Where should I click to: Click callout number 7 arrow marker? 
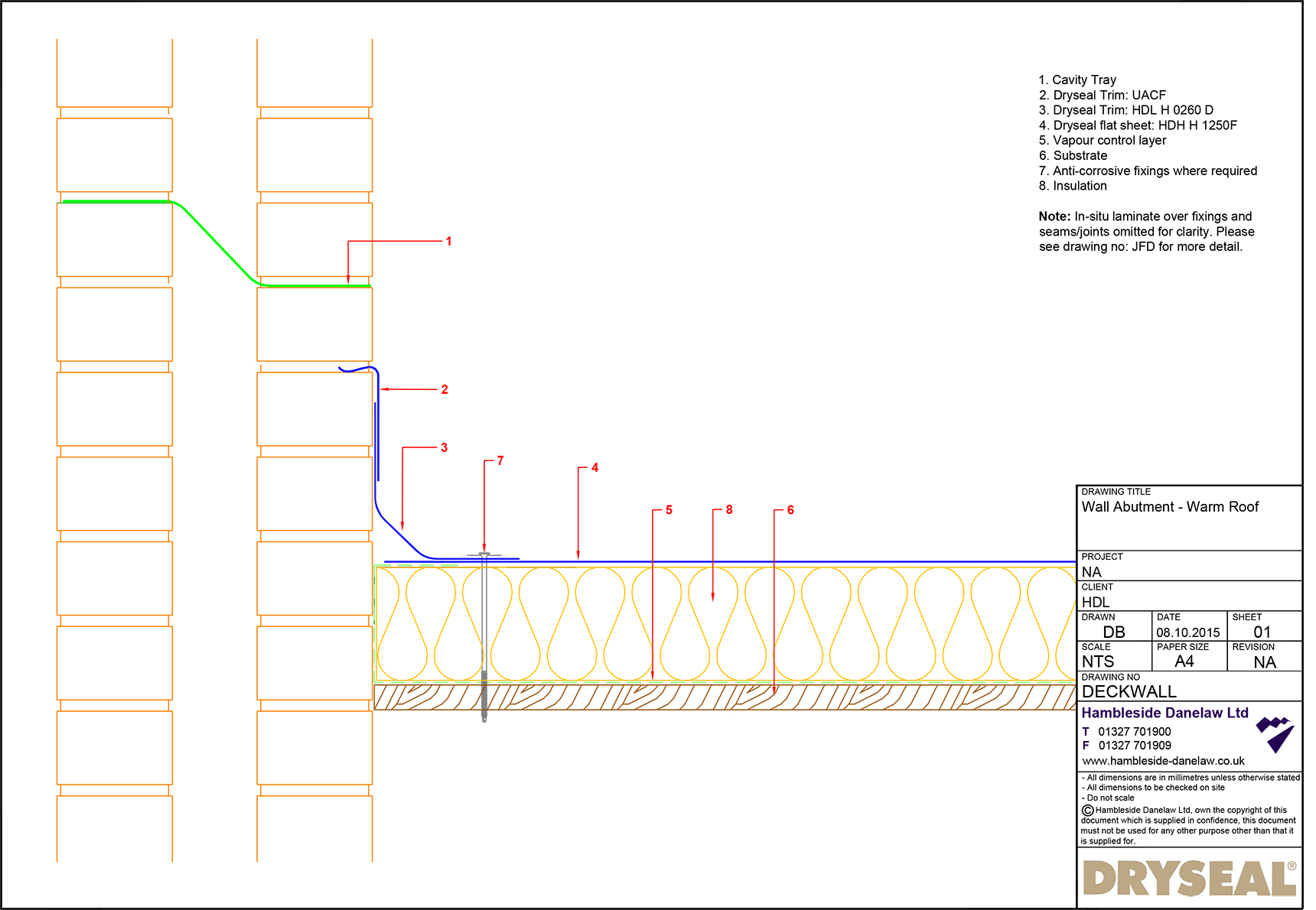(x=500, y=460)
